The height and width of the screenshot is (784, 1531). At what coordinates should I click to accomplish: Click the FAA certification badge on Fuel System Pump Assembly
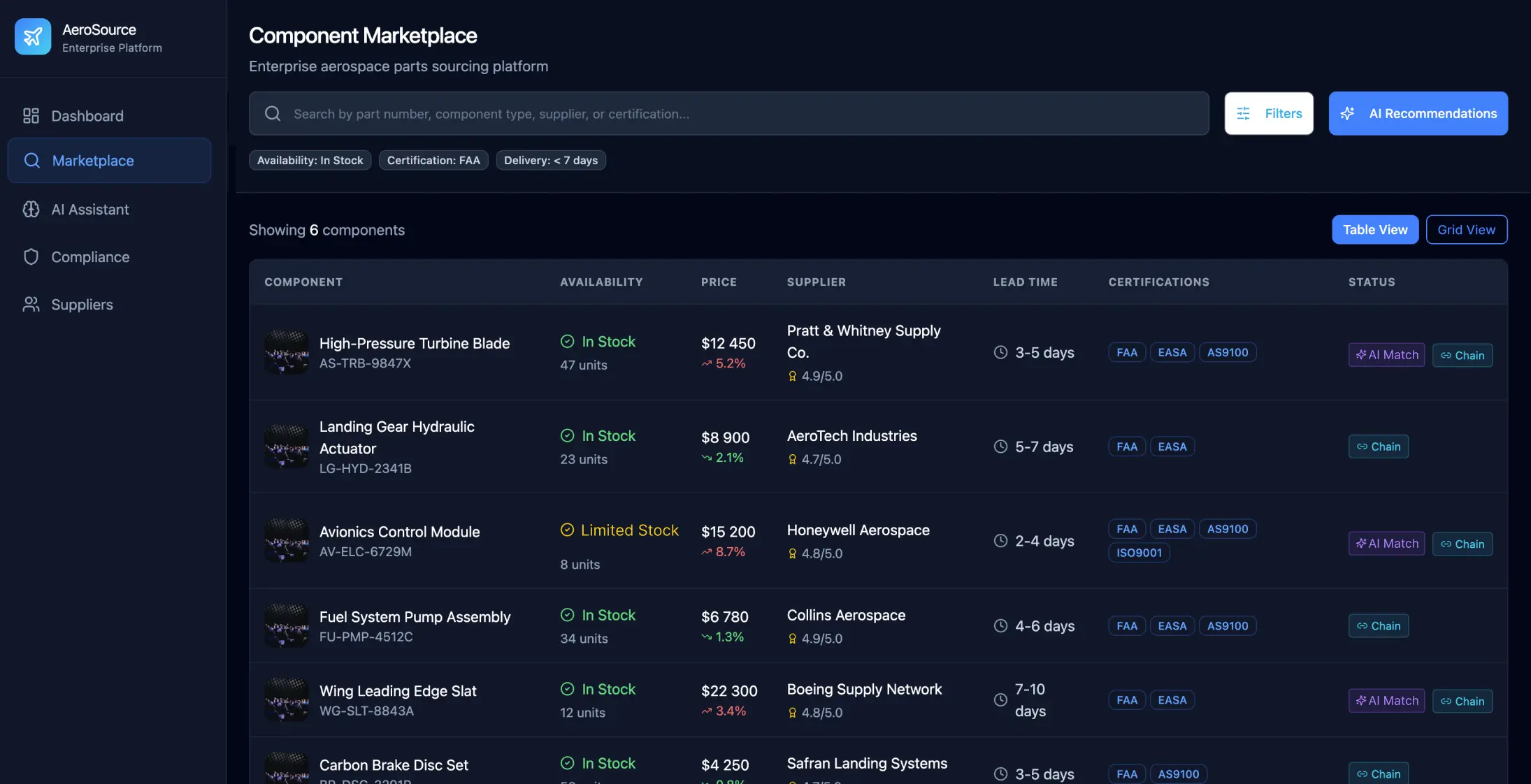point(1126,625)
